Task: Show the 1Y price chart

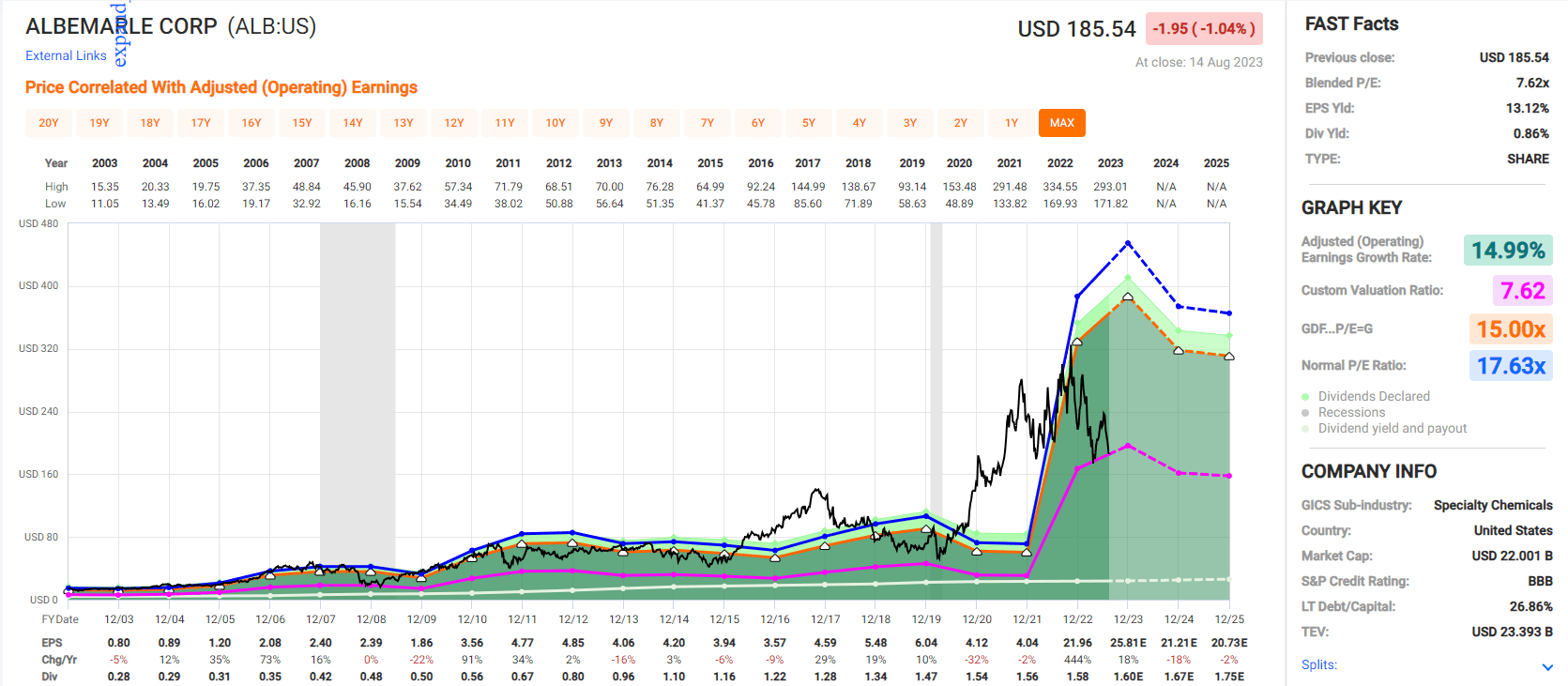Action: pos(1012,123)
